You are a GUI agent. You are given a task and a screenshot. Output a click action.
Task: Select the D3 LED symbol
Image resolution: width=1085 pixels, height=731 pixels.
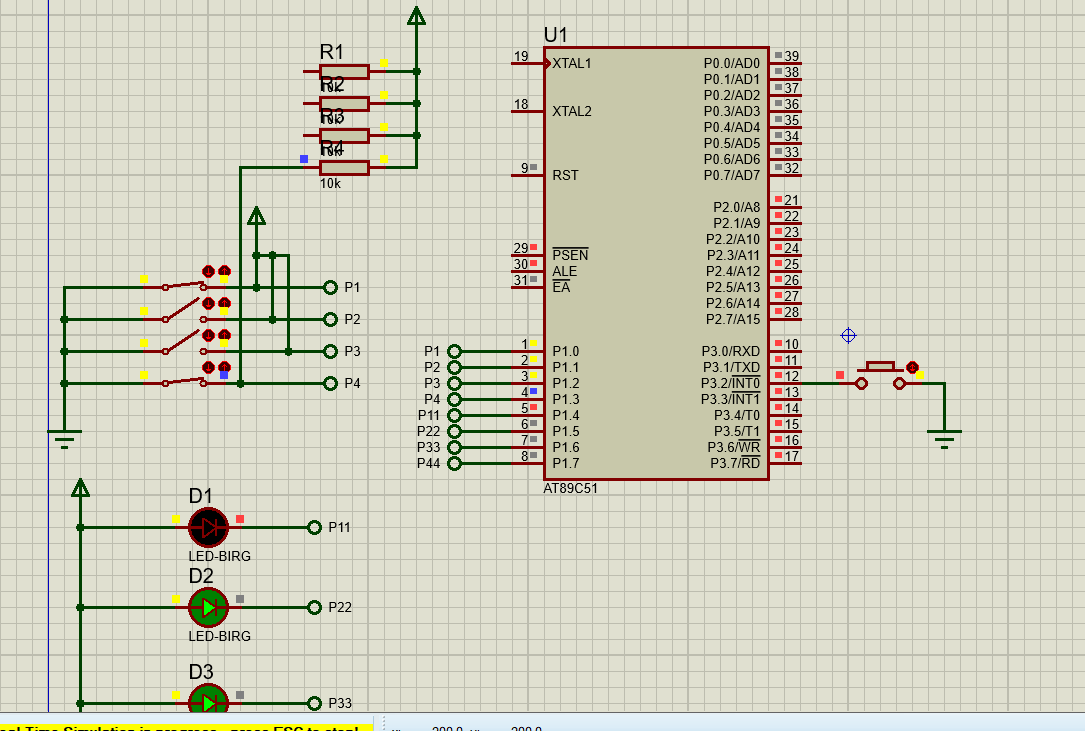208,699
